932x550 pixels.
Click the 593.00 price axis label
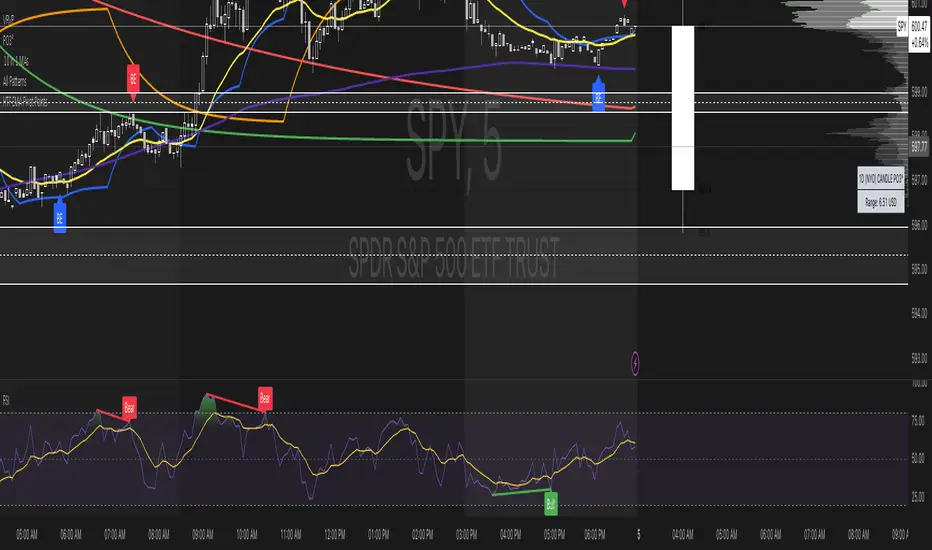[x=919, y=358]
